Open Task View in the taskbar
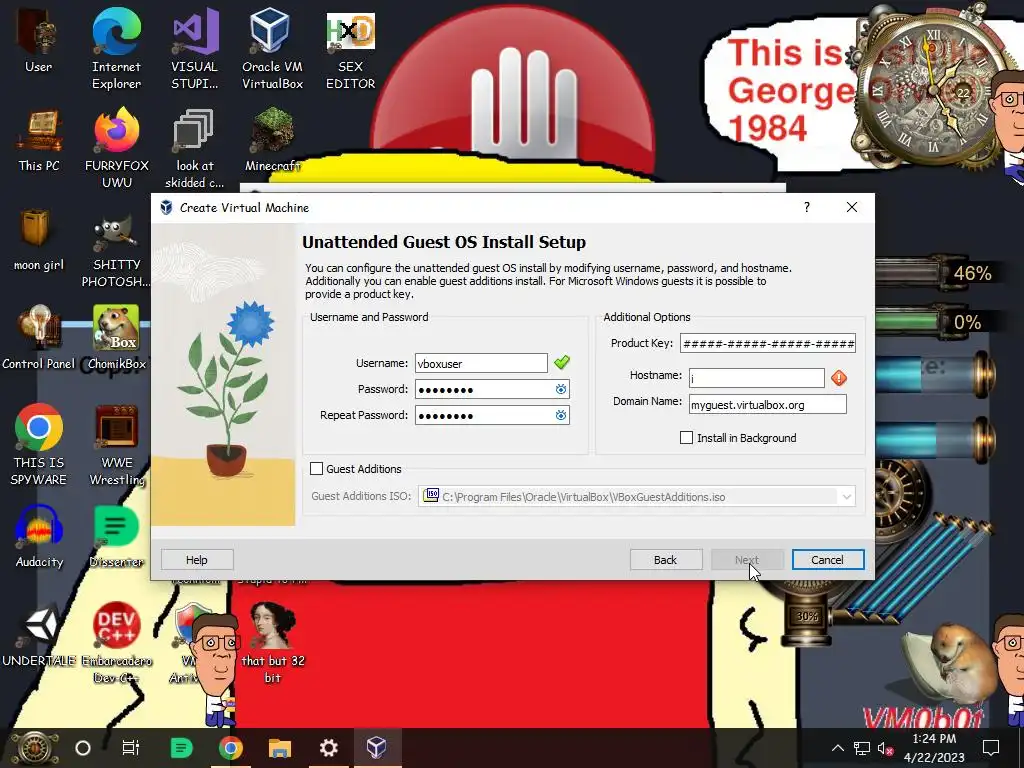This screenshot has height=768, width=1024. point(131,747)
